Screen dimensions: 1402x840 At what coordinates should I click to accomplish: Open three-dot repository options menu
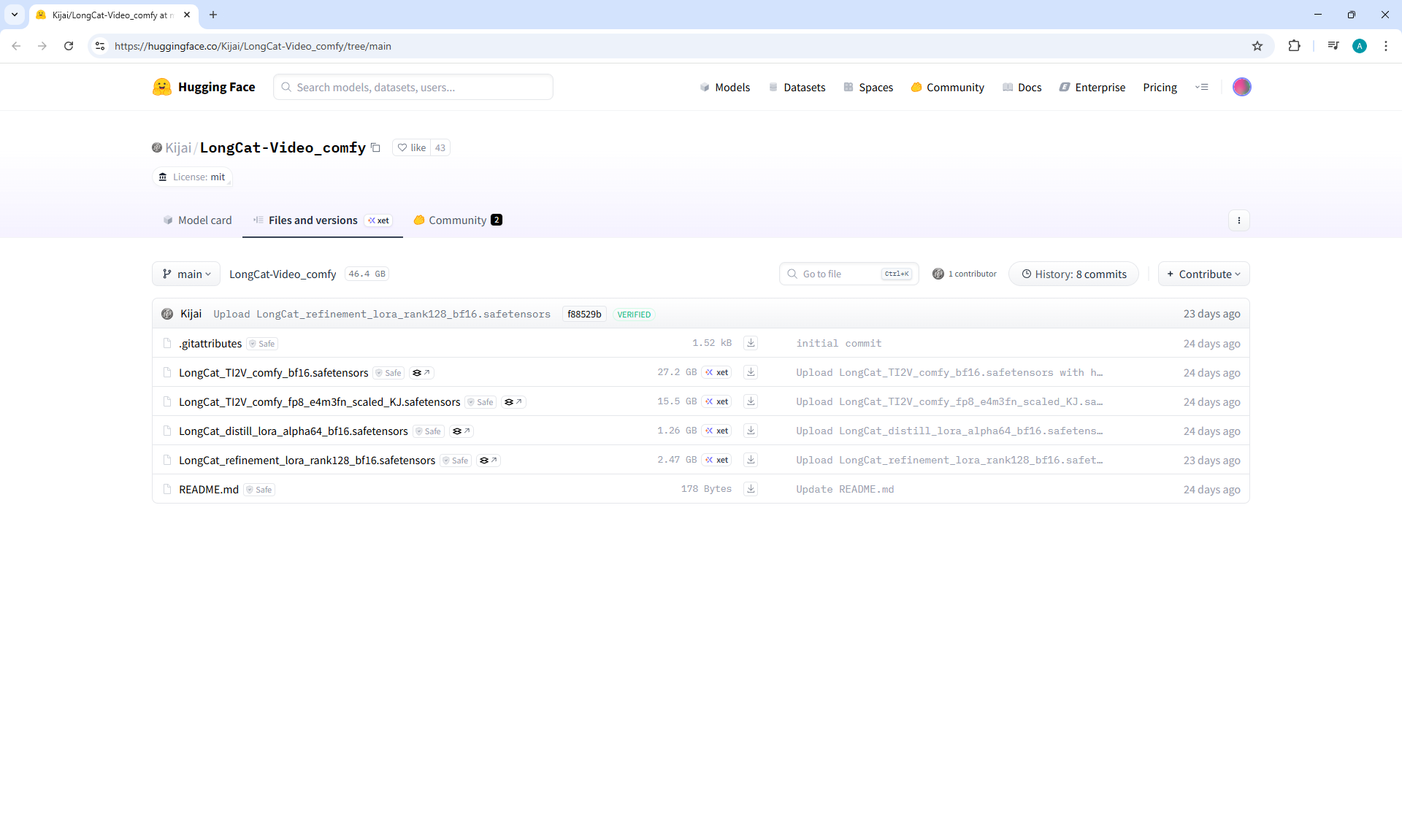pos(1238,220)
